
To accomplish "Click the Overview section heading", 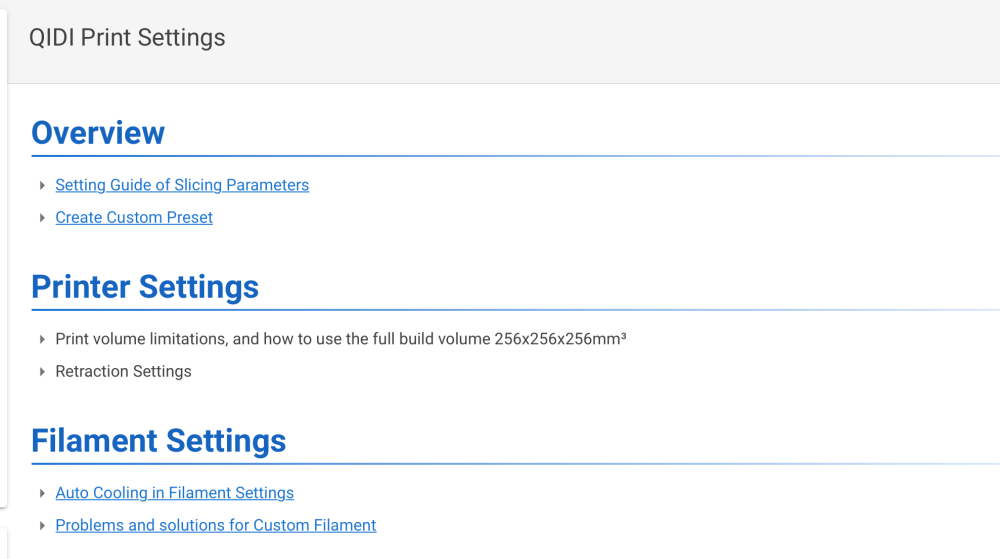I will point(98,133).
